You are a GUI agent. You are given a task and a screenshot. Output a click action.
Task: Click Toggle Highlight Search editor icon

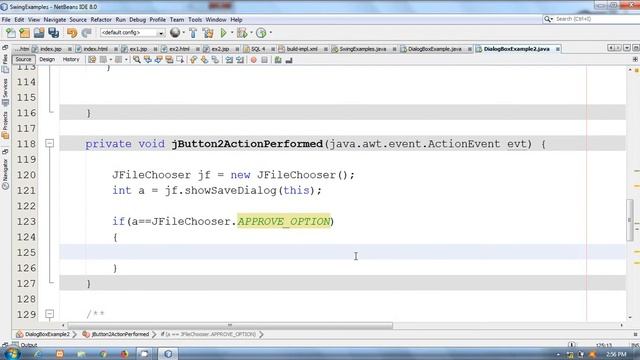[x=169, y=60]
